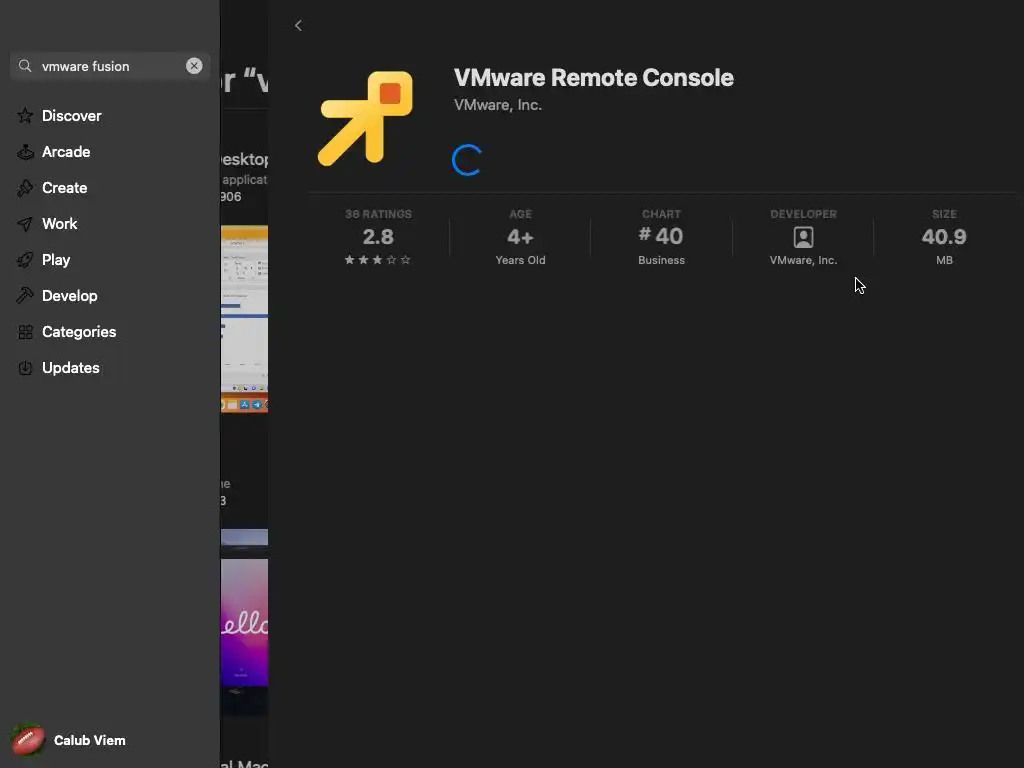Image resolution: width=1024 pixels, height=768 pixels.
Task: Clear the vmware fusion search text
Action: click(x=194, y=66)
